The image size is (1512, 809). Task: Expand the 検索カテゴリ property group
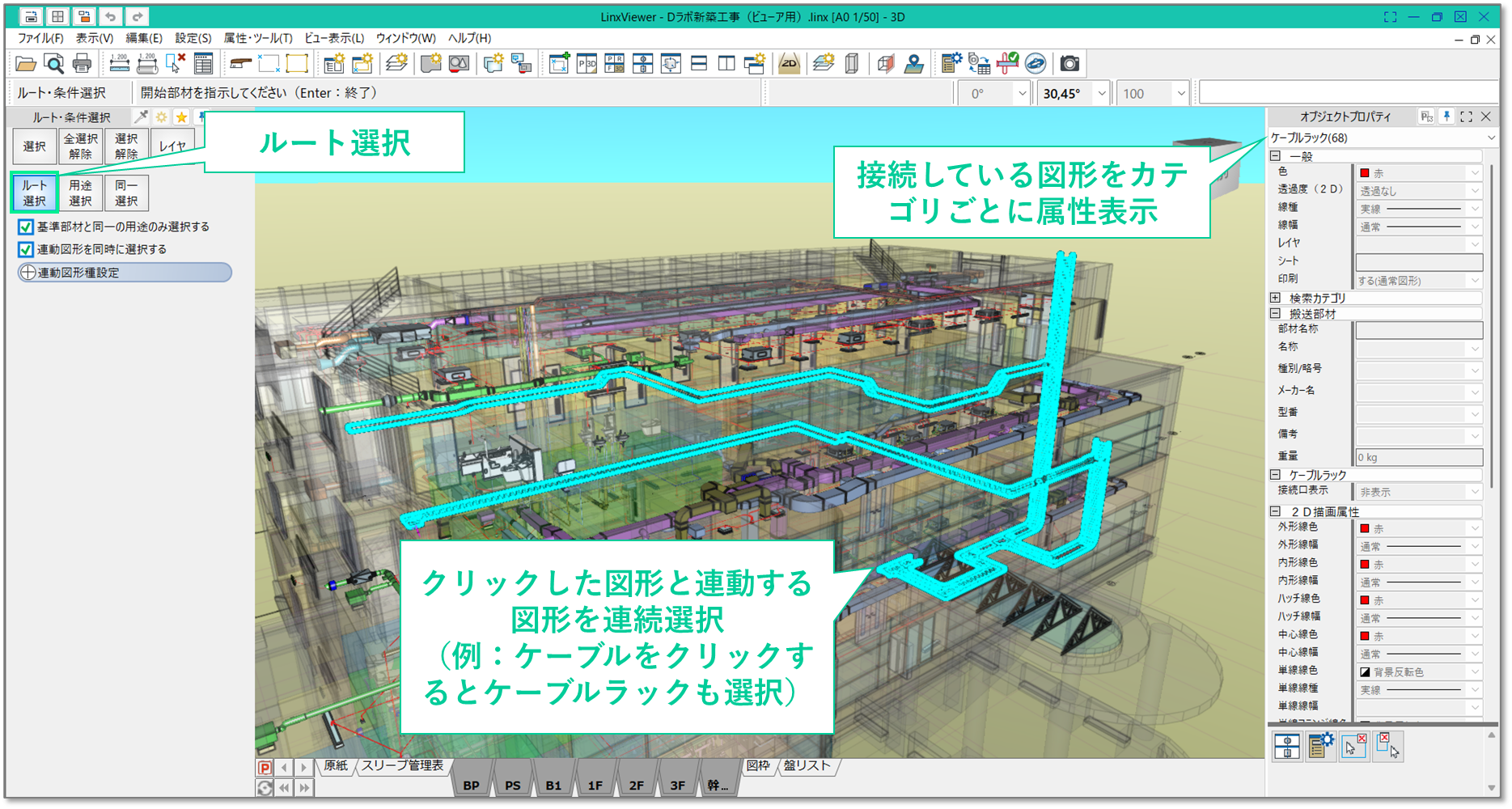pos(1276,298)
